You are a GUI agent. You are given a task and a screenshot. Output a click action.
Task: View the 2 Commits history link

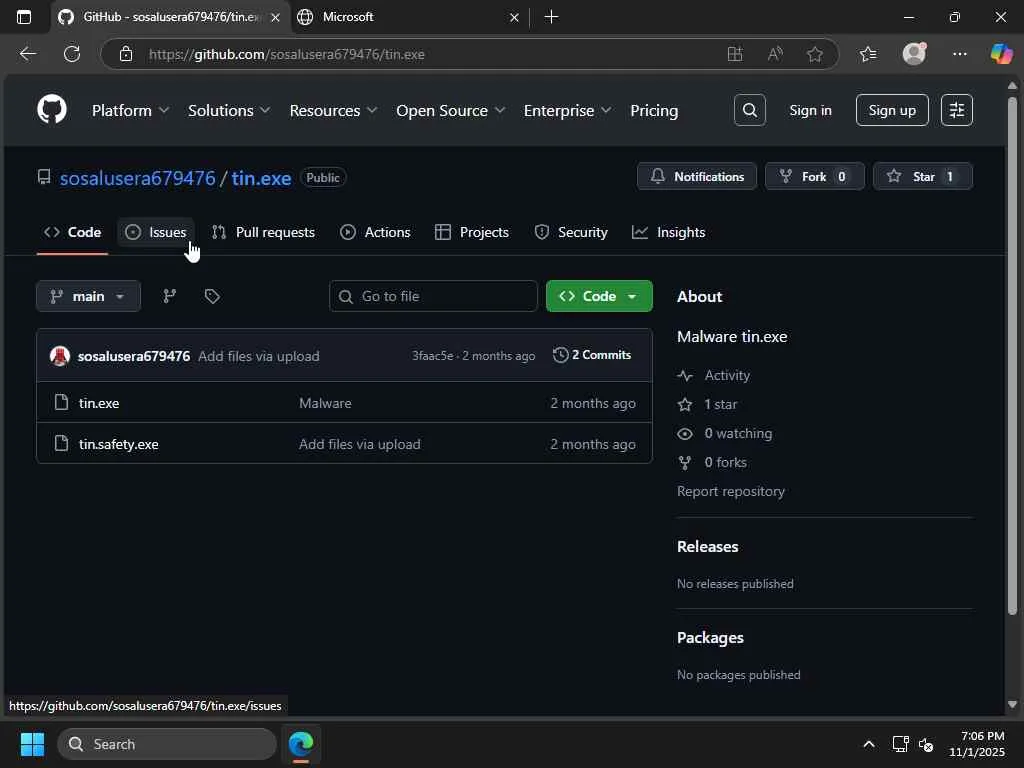592,355
